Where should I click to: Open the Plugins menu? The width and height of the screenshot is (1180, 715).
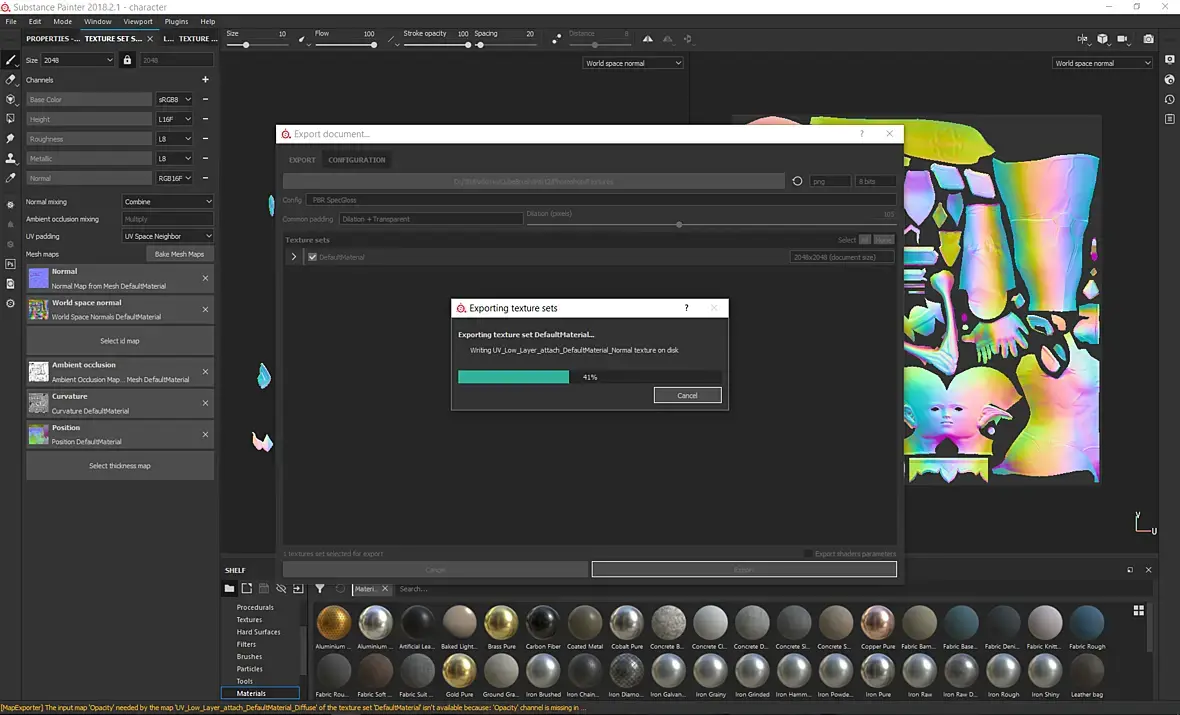point(176,22)
